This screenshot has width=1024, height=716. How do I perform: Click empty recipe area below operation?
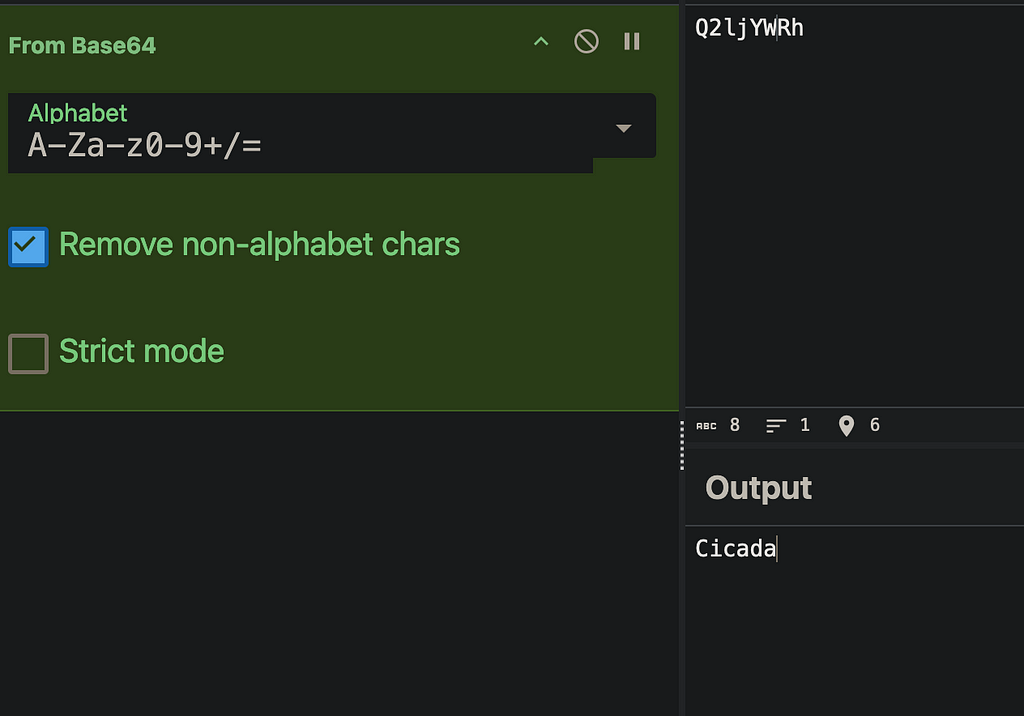pyautogui.click(x=340, y=563)
